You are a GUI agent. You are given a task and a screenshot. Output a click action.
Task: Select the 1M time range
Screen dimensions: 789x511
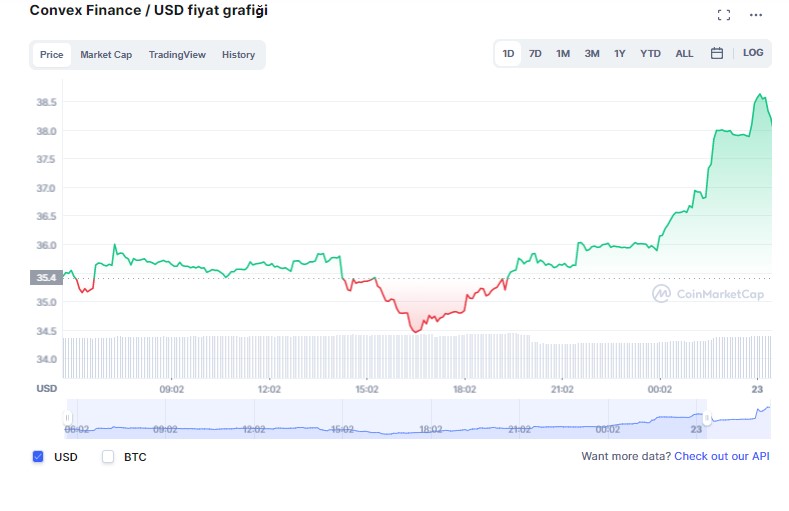coord(563,53)
